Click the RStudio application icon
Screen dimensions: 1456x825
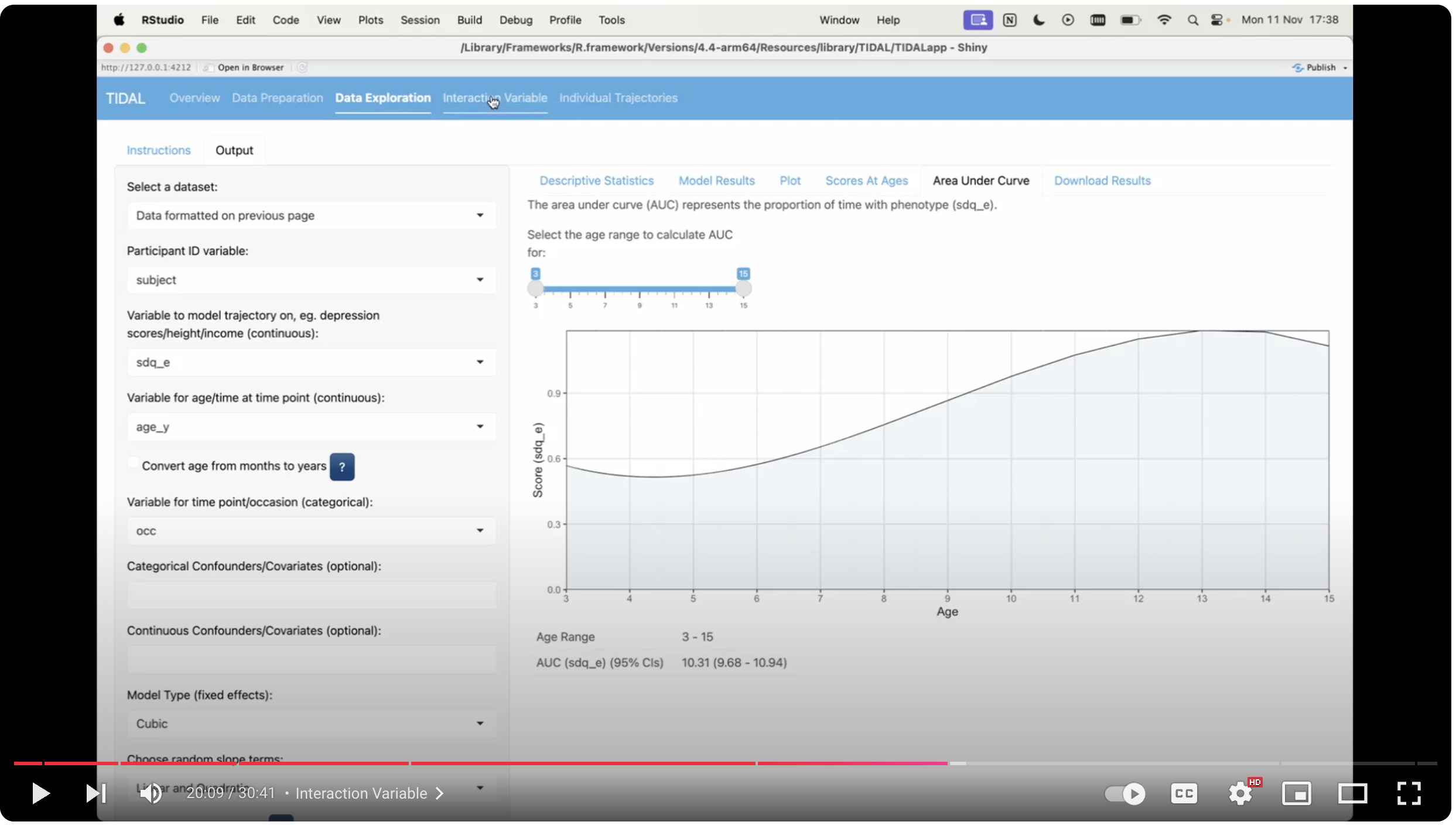[161, 19]
